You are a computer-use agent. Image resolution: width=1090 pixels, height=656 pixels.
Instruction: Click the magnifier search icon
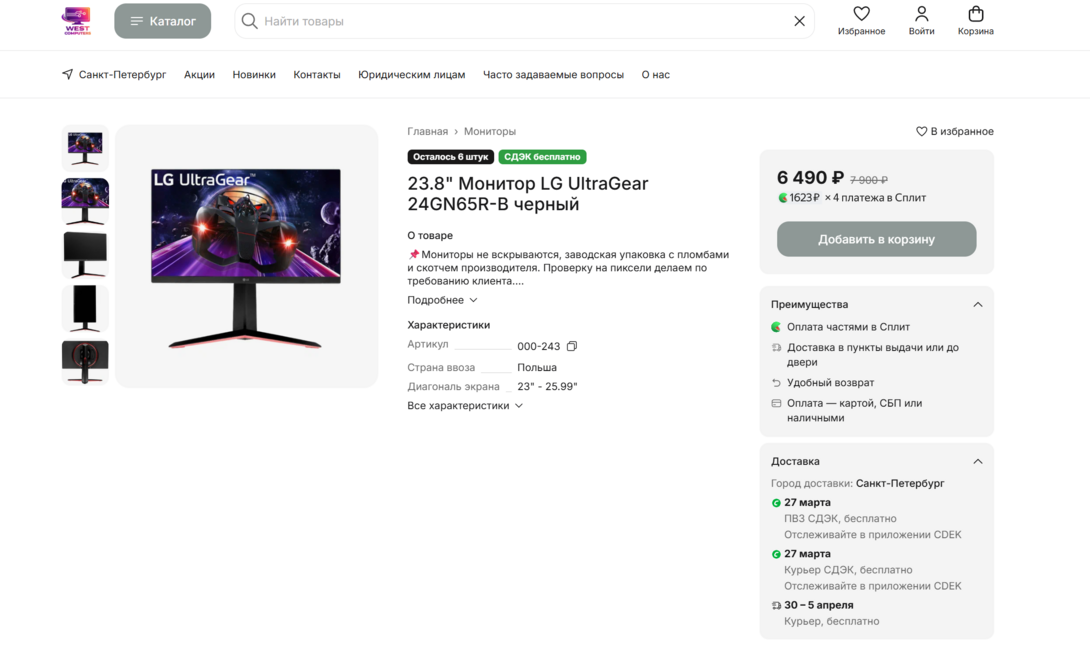[249, 21]
